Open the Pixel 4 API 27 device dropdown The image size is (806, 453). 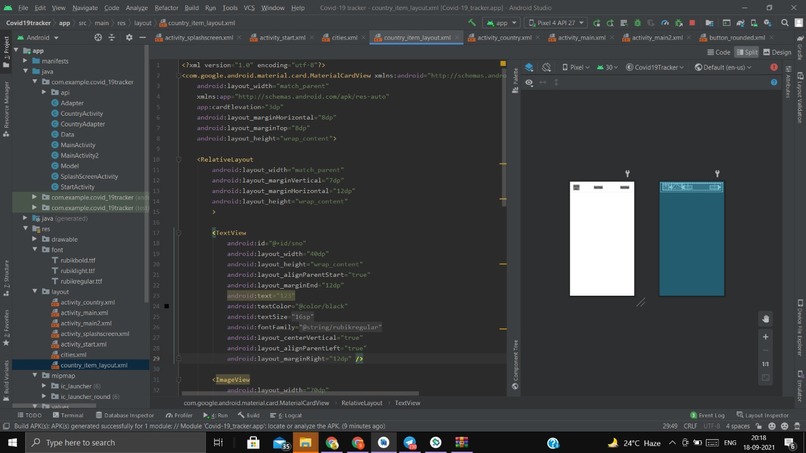556,23
